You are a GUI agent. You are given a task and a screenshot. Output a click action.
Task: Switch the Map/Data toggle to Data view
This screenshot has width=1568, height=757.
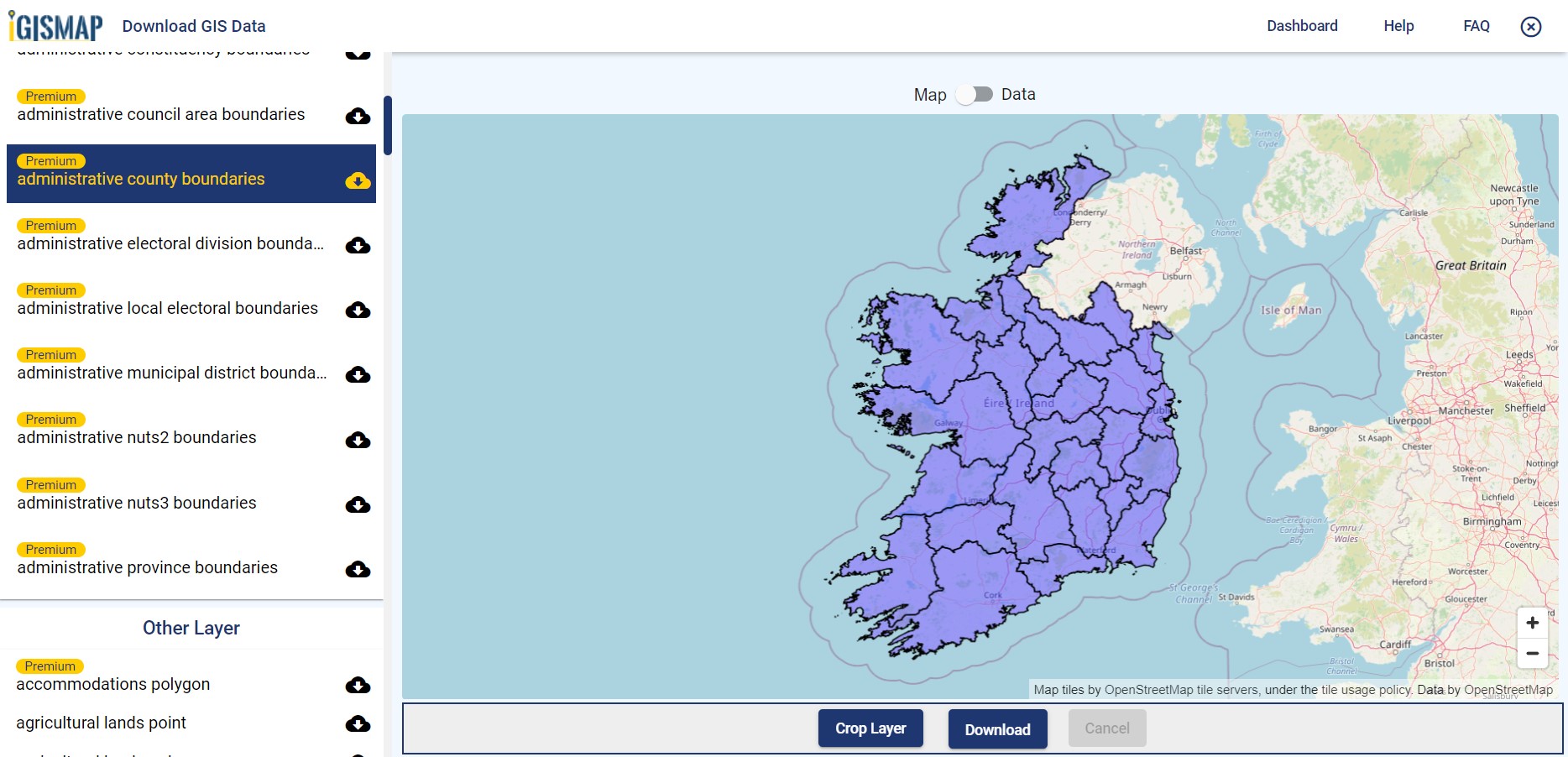click(x=975, y=94)
